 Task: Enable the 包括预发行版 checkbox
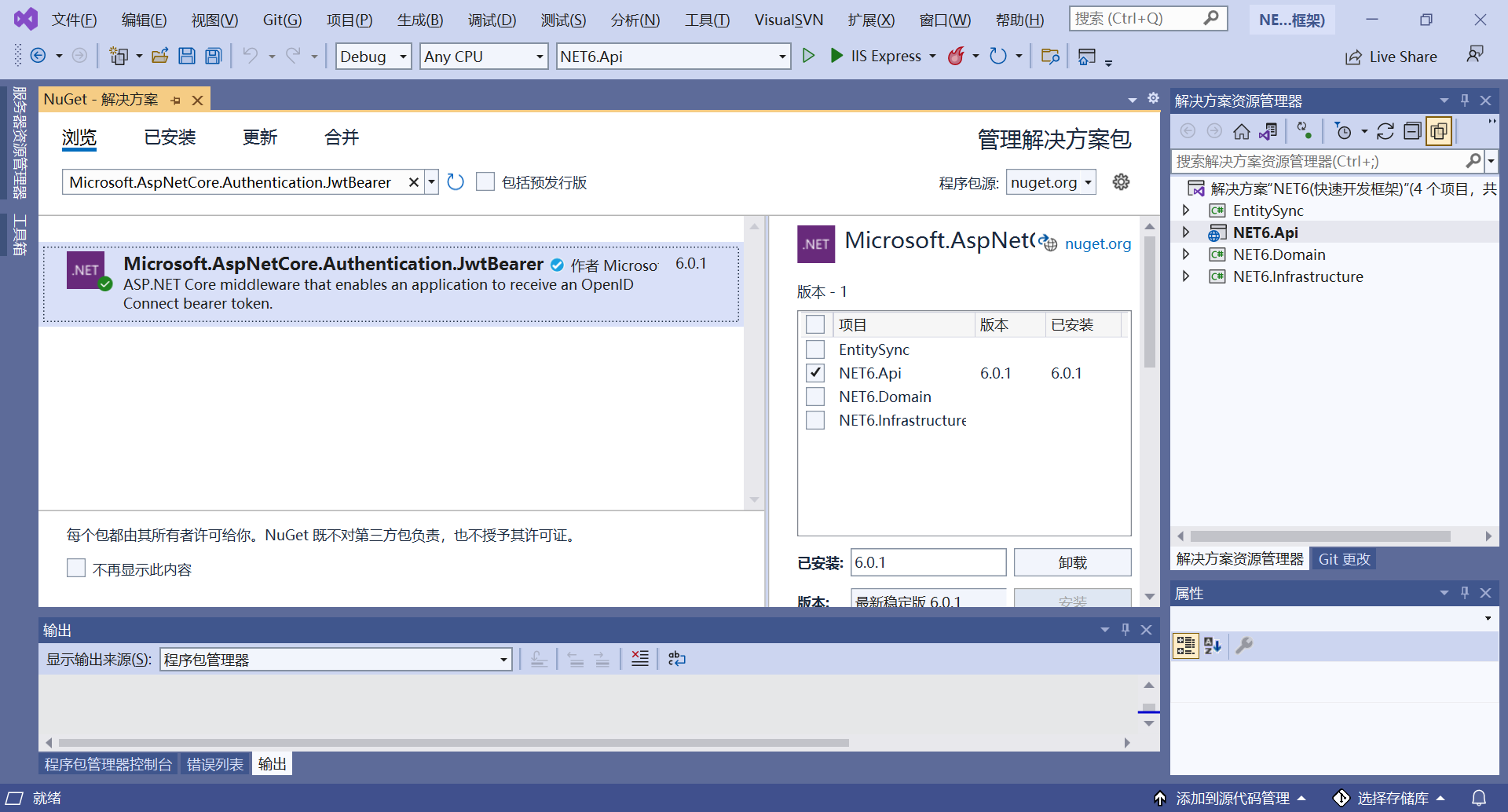point(485,181)
